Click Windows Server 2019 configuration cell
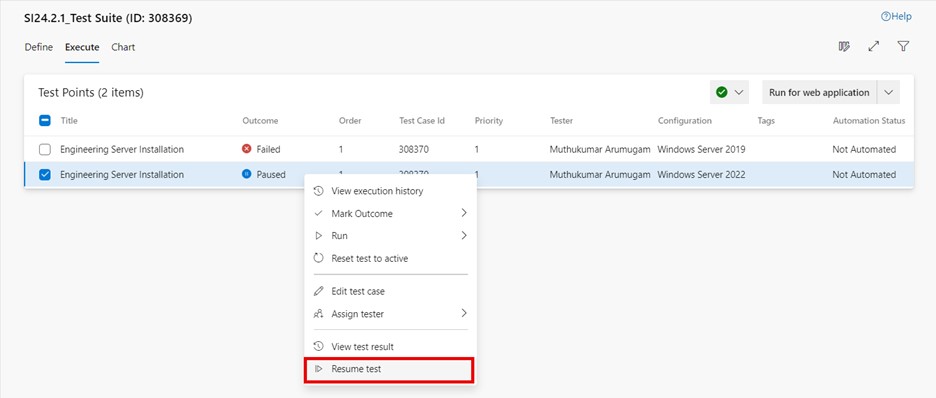The image size is (936, 398). (x=701, y=150)
